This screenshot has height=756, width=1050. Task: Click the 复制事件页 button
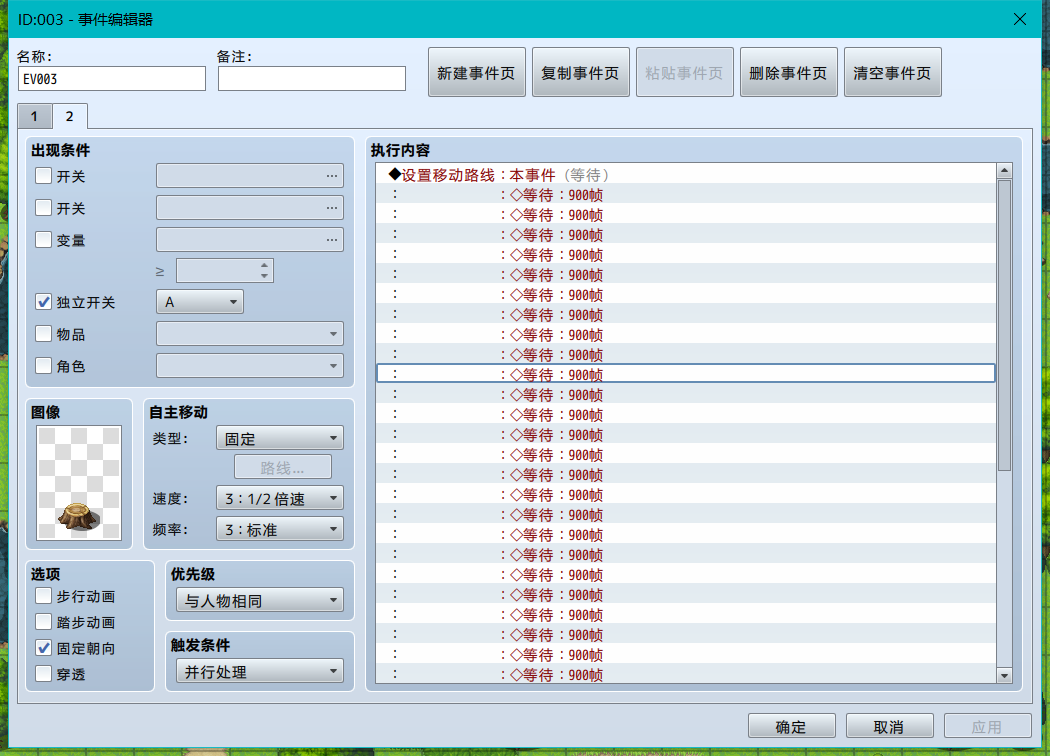pyautogui.click(x=581, y=72)
